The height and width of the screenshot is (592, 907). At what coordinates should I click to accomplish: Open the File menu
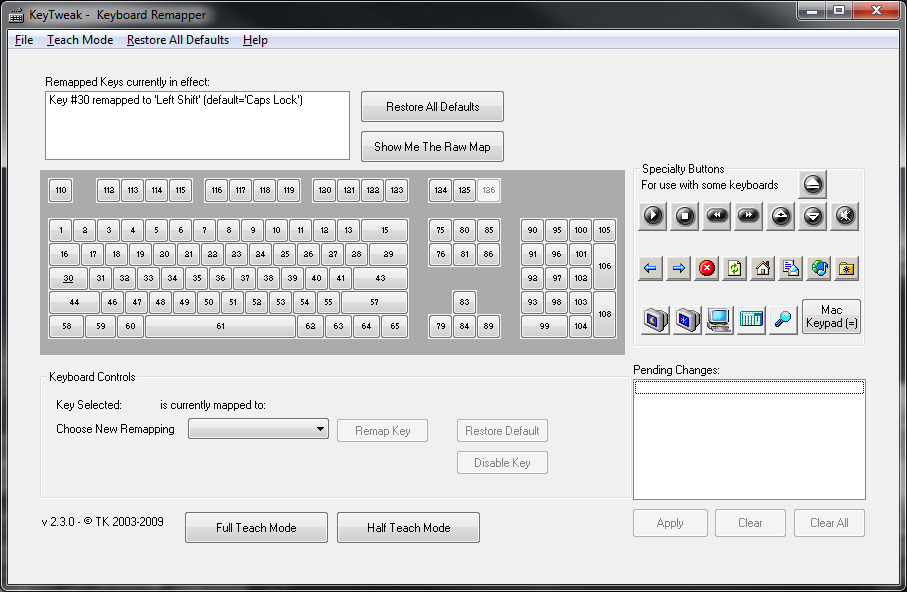(x=24, y=40)
